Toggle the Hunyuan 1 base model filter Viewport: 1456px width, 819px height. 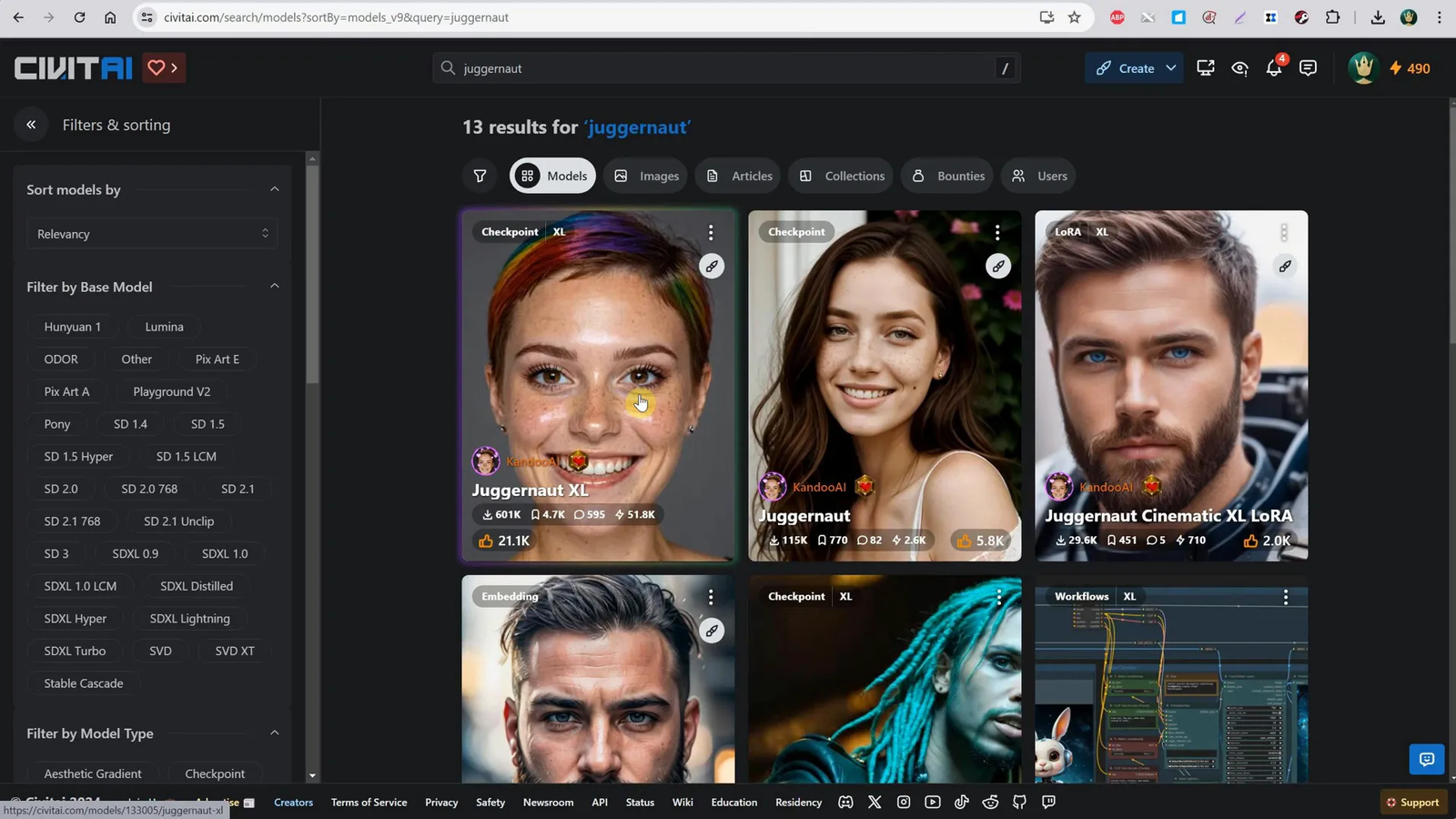(x=73, y=327)
